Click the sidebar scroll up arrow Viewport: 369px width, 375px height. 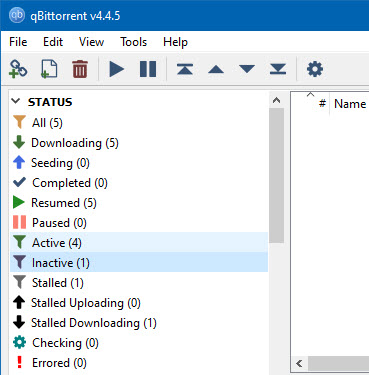(276, 100)
